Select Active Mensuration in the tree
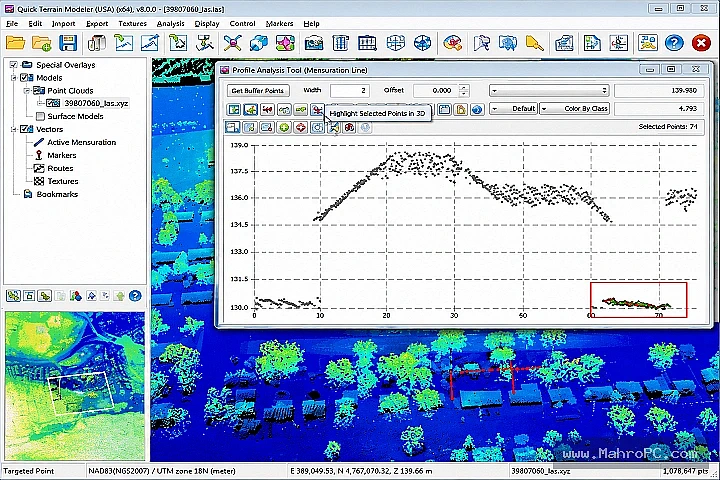Image resolution: width=720 pixels, height=480 pixels. click(x=82, y=142)
